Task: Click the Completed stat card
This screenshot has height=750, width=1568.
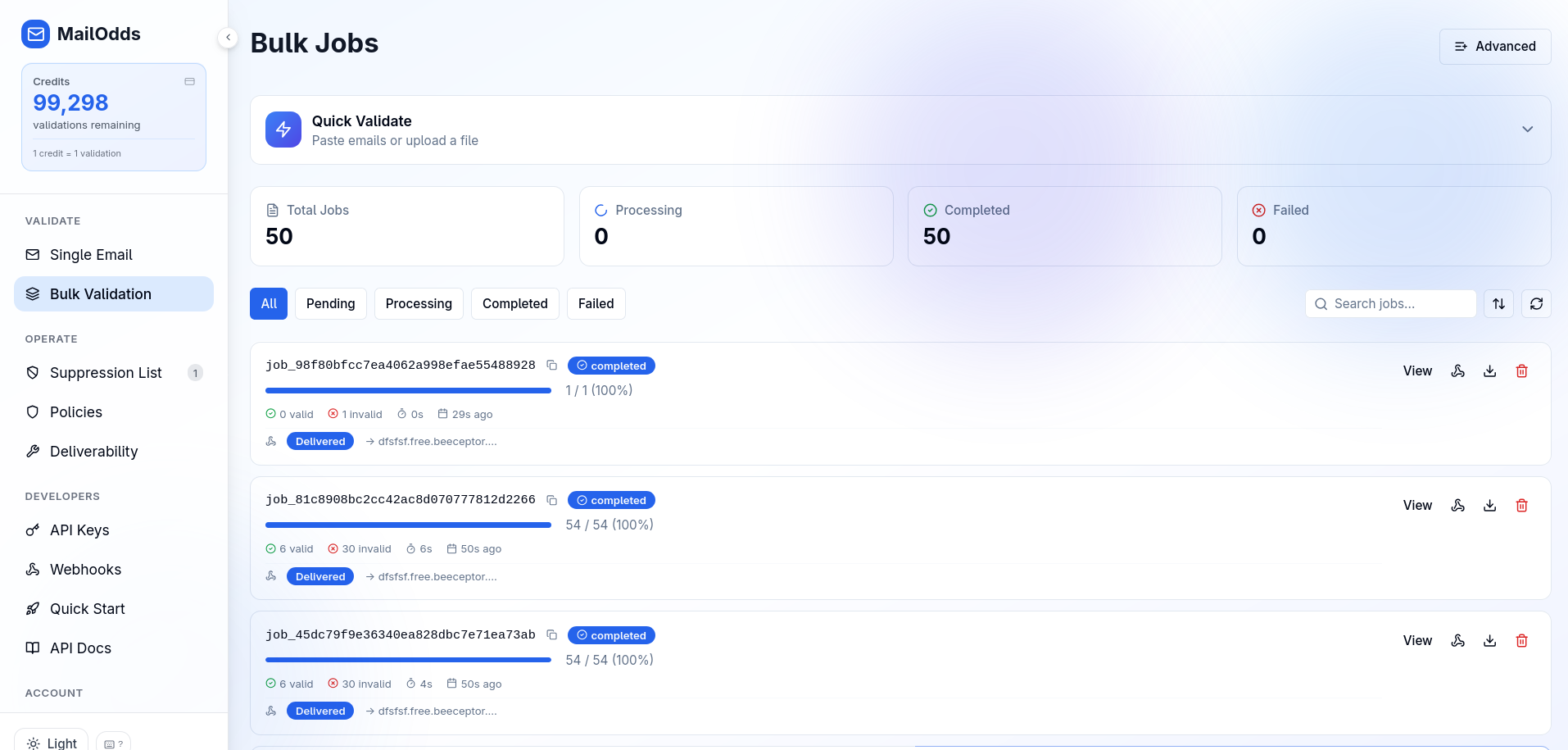Action: pos(1065,226)
